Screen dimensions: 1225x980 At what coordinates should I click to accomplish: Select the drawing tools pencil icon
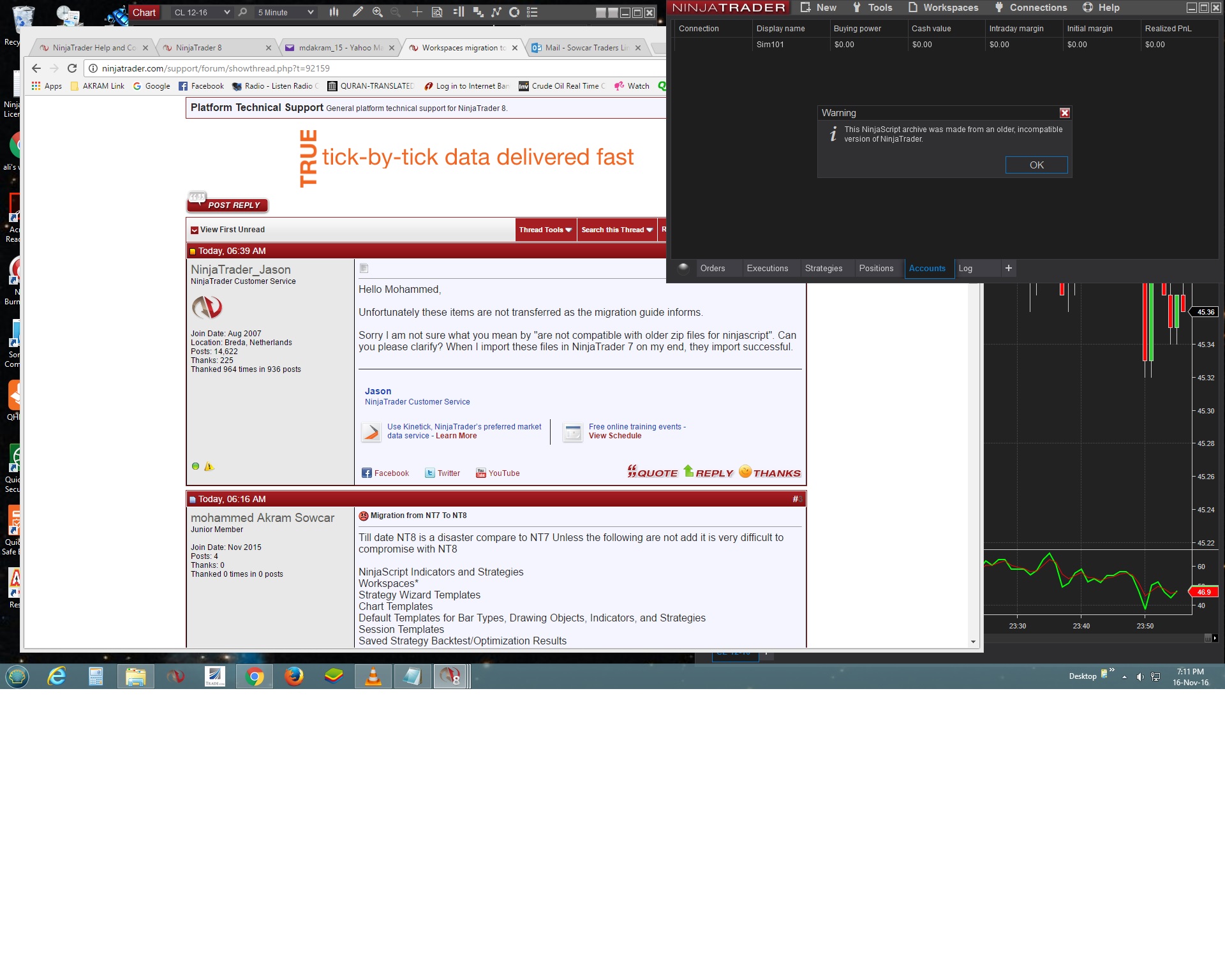(358, 12)
